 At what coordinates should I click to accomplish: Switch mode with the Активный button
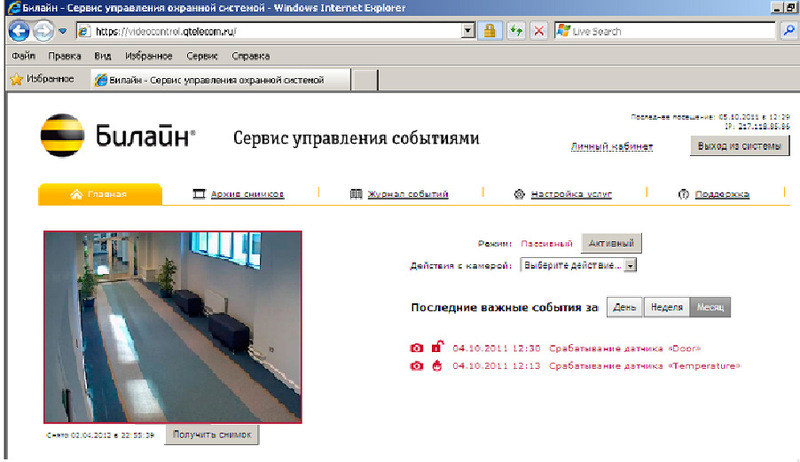(611, 243)
